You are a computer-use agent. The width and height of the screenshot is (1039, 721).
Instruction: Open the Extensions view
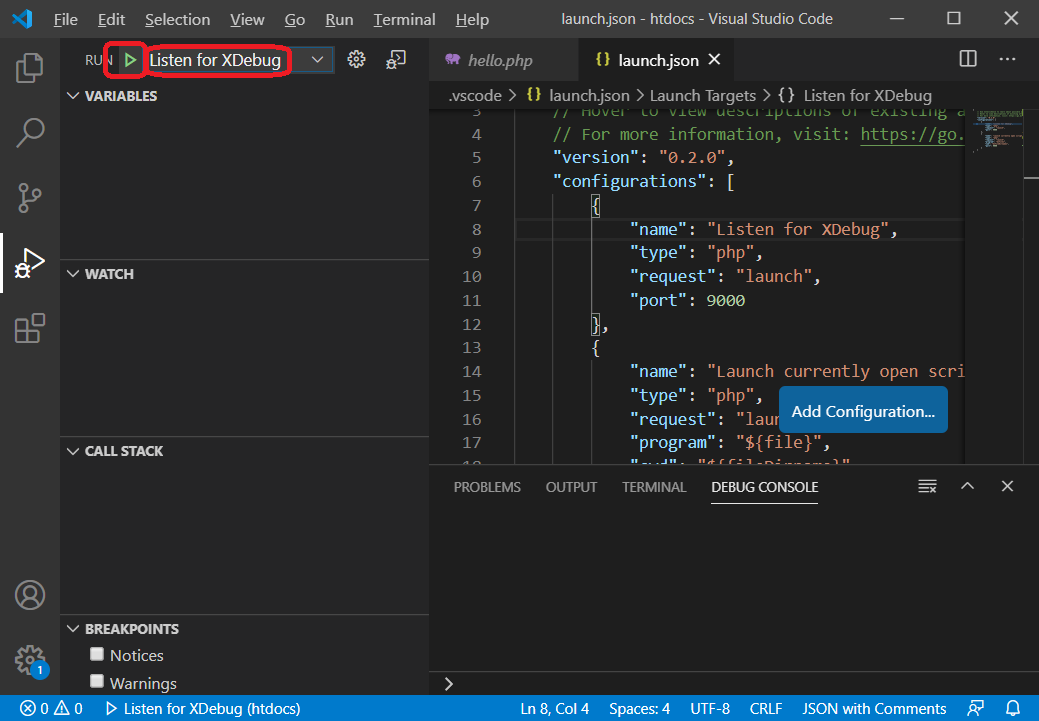tap(30, 328)
